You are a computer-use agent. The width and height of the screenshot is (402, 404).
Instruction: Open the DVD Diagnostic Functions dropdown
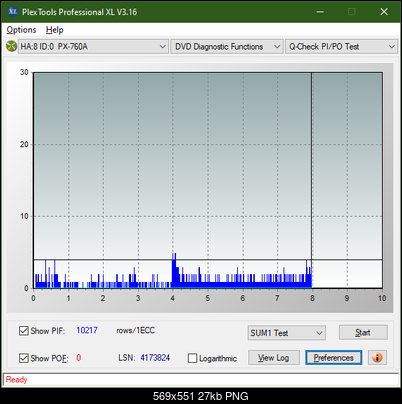[x=227, y=46]
